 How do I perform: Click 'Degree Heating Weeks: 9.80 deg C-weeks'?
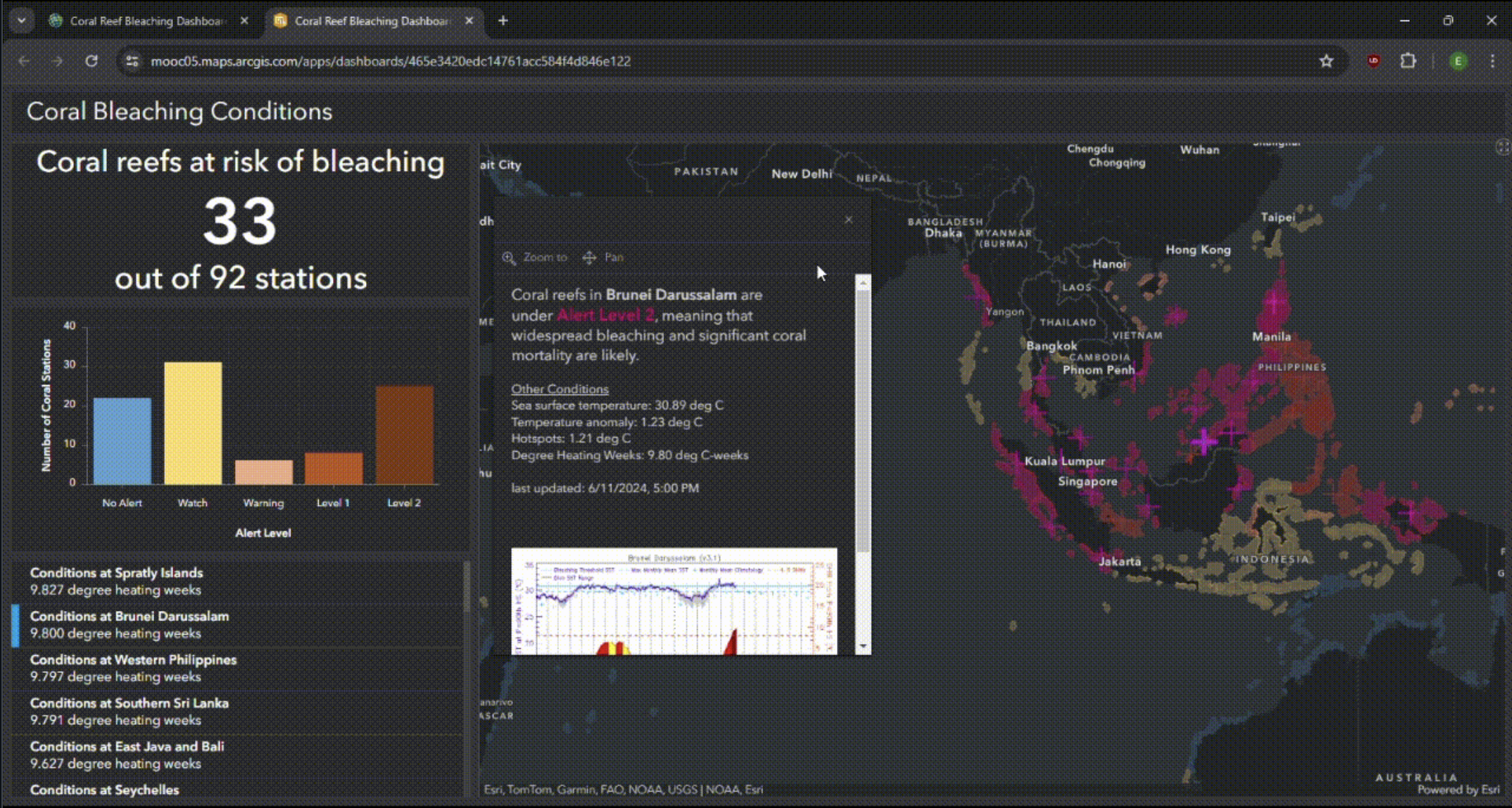tap(630, 455)
